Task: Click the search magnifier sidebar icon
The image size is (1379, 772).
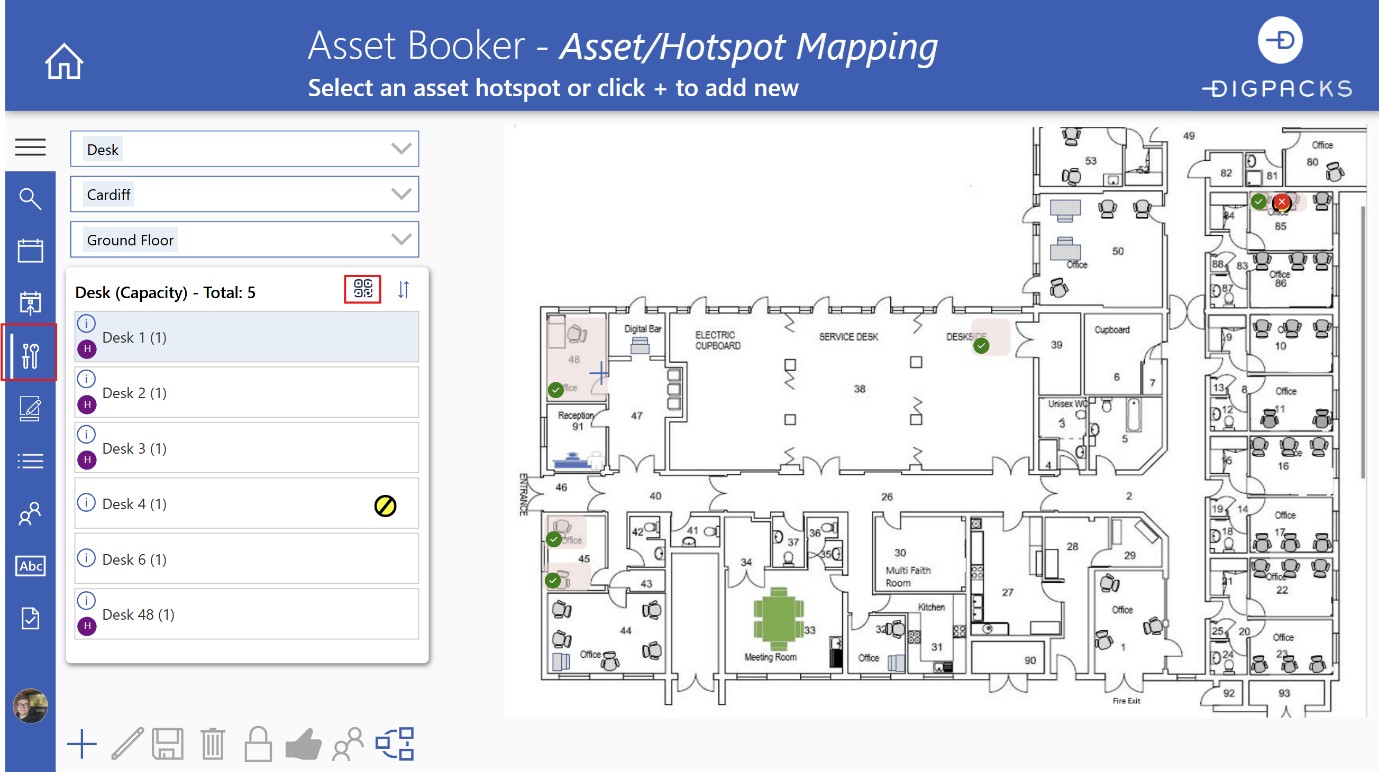Action: (x=30, y=199)
